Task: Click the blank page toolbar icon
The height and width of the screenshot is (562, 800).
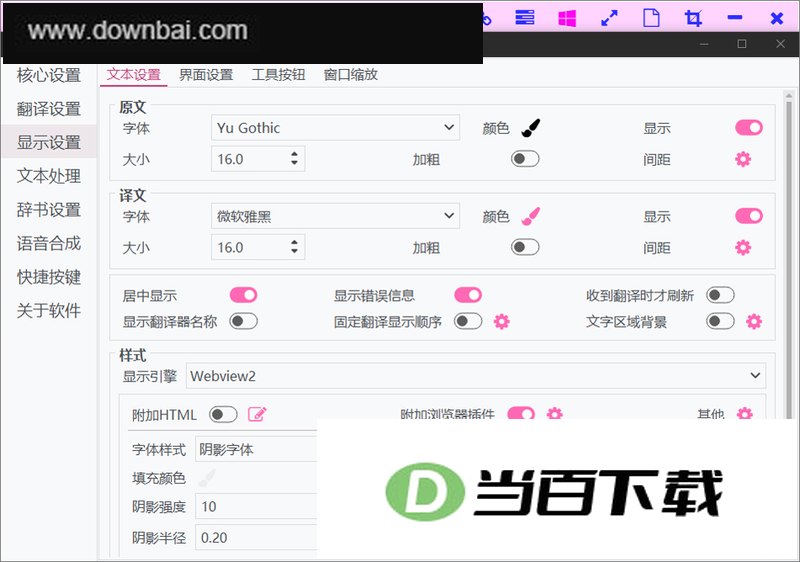Action: [x=651, y=18]
